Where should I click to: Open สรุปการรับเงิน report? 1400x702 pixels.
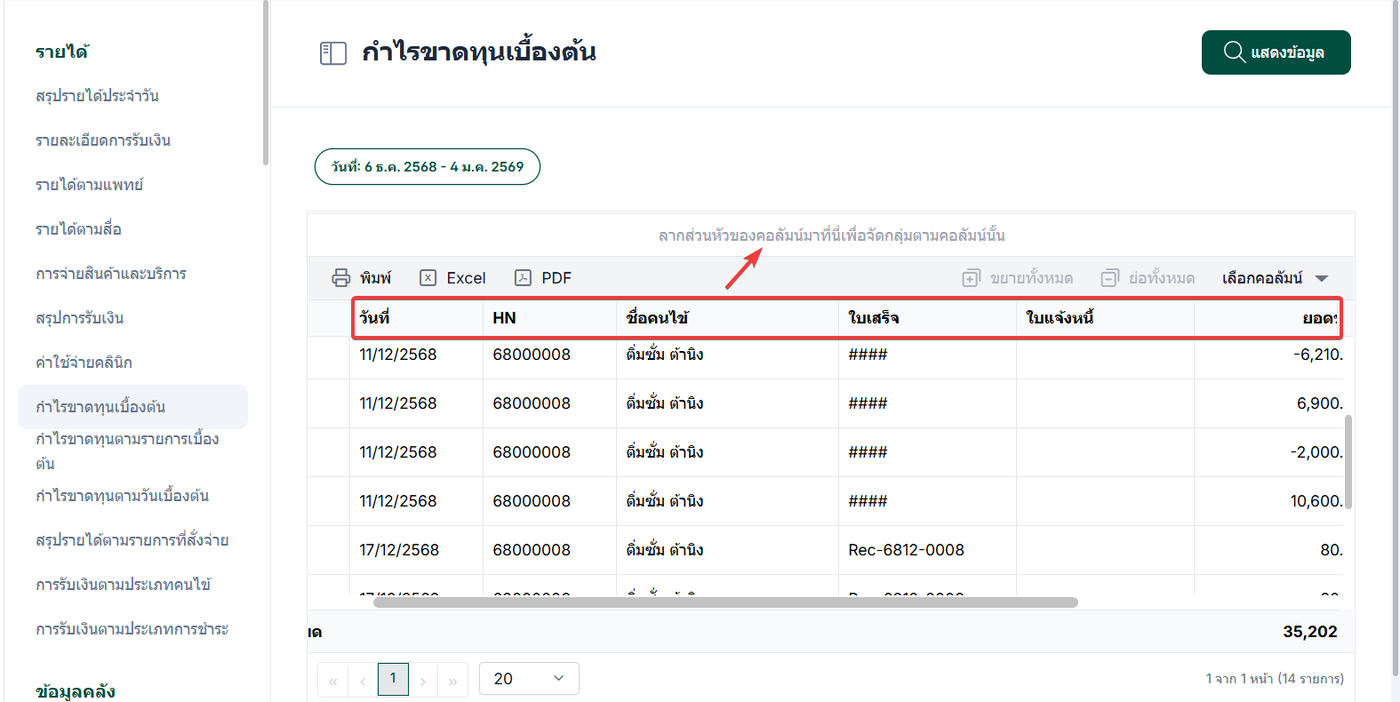click(x=79, y=318)
